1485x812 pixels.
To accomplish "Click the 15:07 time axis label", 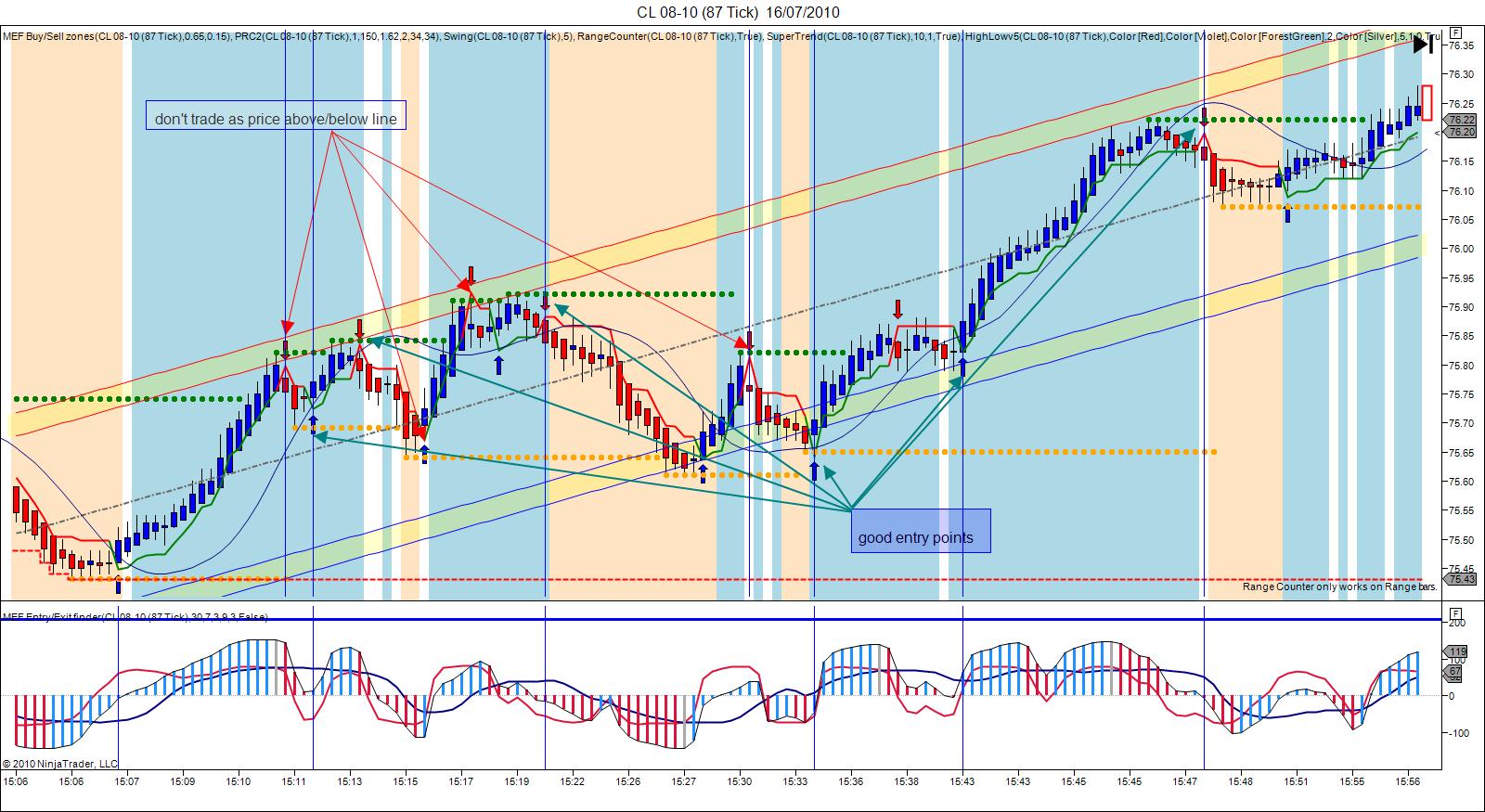I will [126, 781].
